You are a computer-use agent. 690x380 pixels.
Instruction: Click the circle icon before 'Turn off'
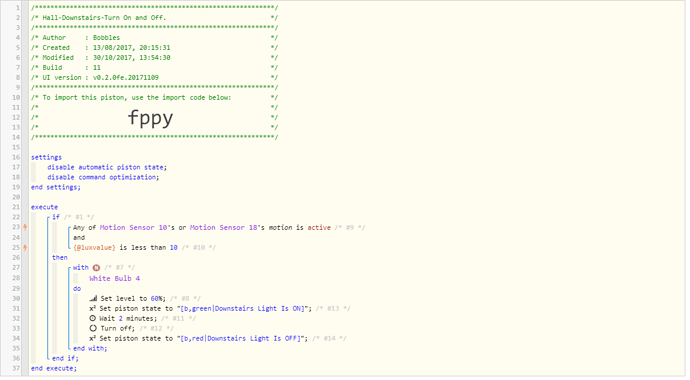pos(93,329)
